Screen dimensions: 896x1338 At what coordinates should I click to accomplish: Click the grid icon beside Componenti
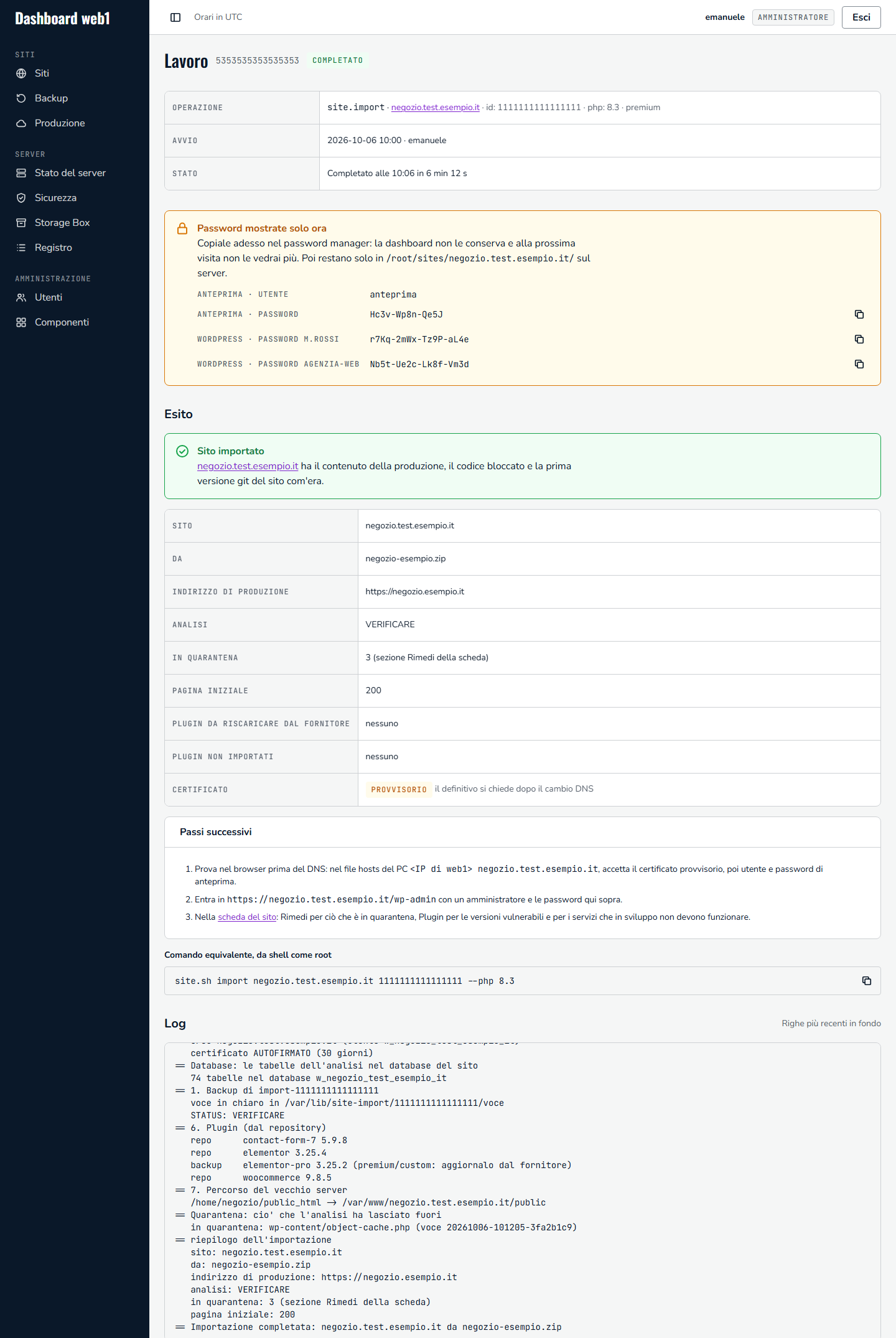tap(21, 322)
